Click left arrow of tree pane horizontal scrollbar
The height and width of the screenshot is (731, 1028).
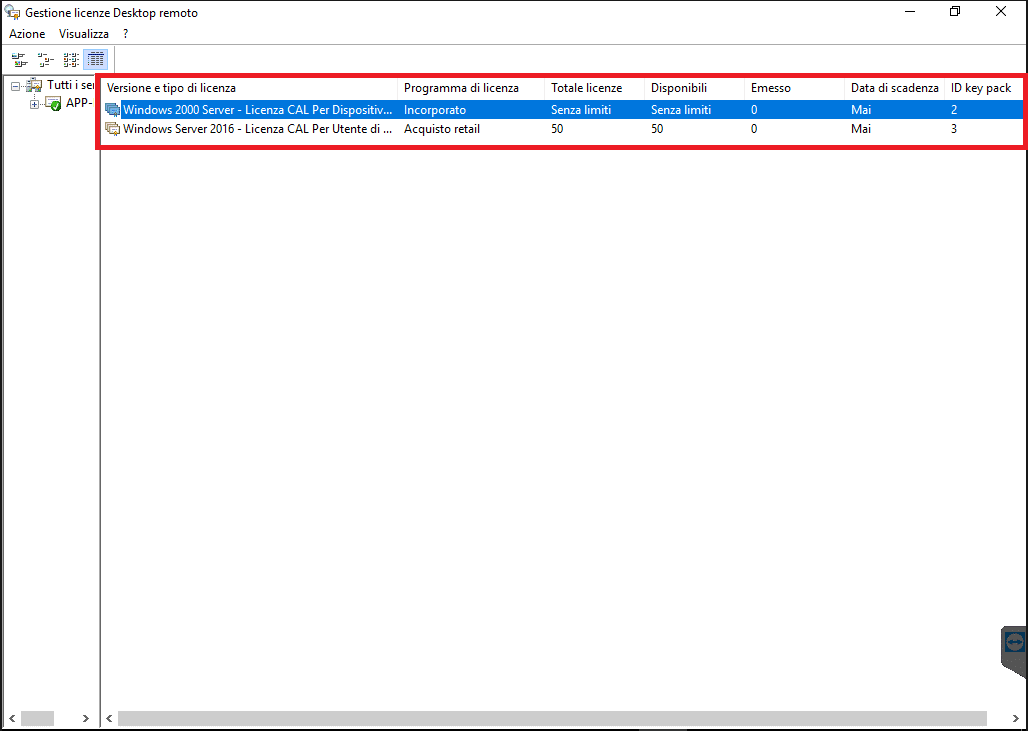coord(12,719)
